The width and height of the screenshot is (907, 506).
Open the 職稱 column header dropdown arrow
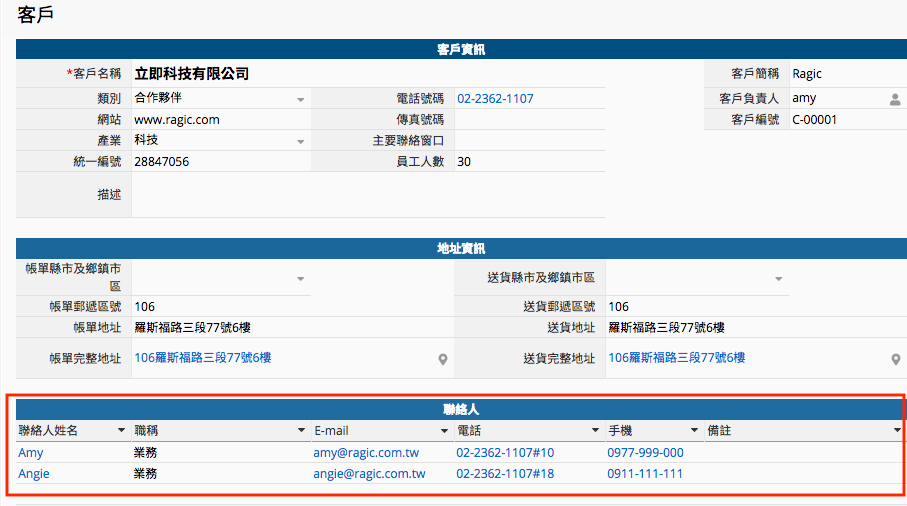click(x=301, y=431)
